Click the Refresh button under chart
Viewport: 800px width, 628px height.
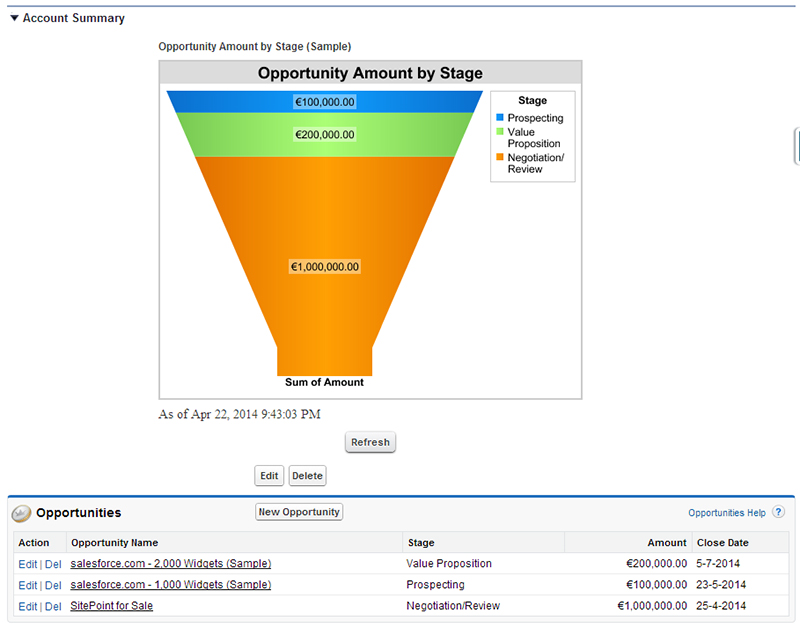(x=370, y=442)
